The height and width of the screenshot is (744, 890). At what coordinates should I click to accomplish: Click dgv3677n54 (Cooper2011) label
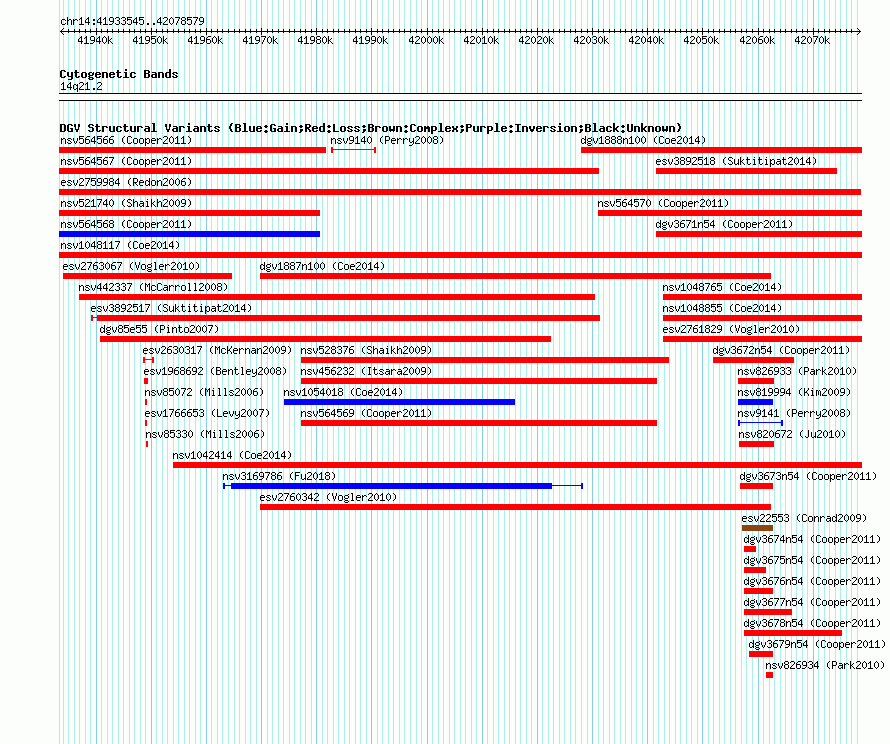pyautogui.click(x=812, y=602)
